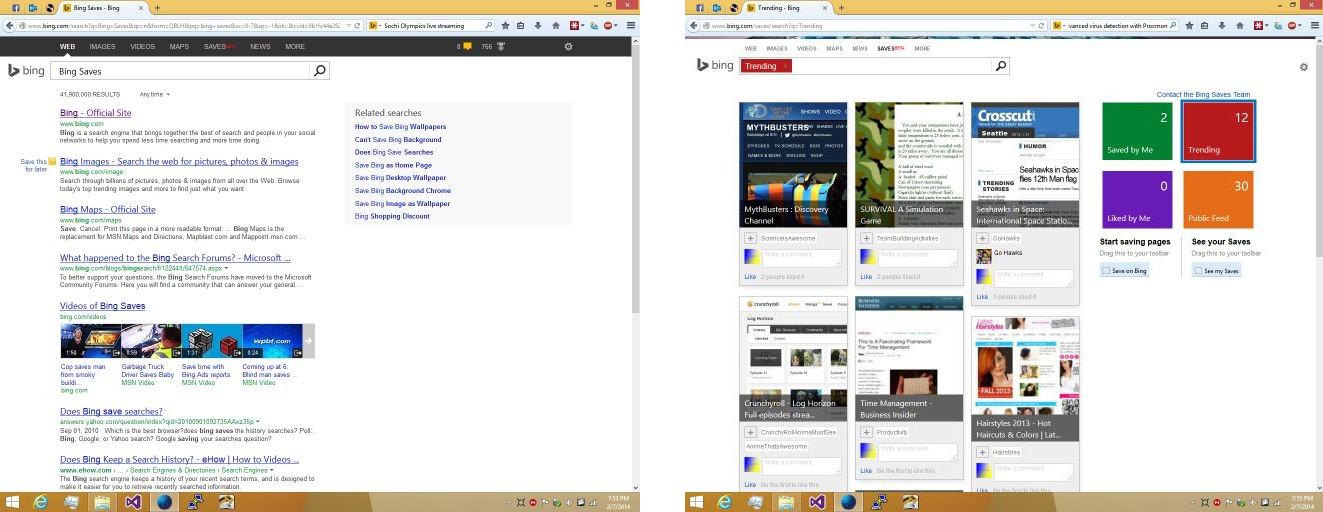
Task: Open the green 'Saved by Me' tile
Action: click(1136, 131)
